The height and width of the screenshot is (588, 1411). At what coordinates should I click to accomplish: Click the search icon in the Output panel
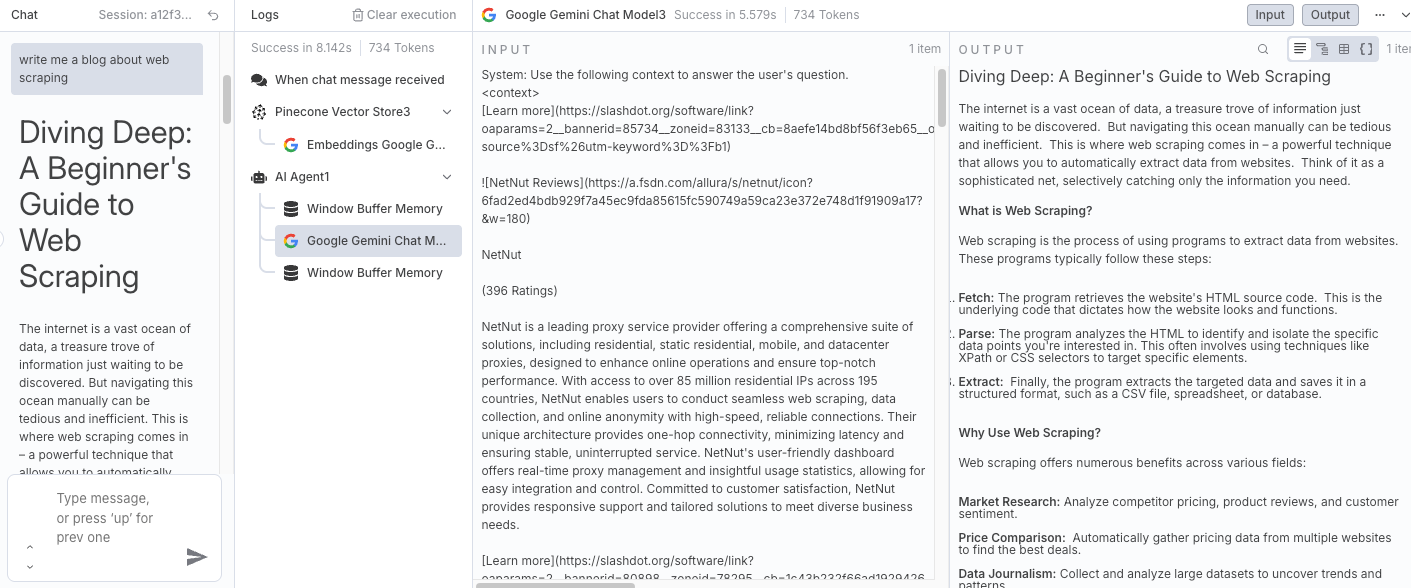point(1263,49)
